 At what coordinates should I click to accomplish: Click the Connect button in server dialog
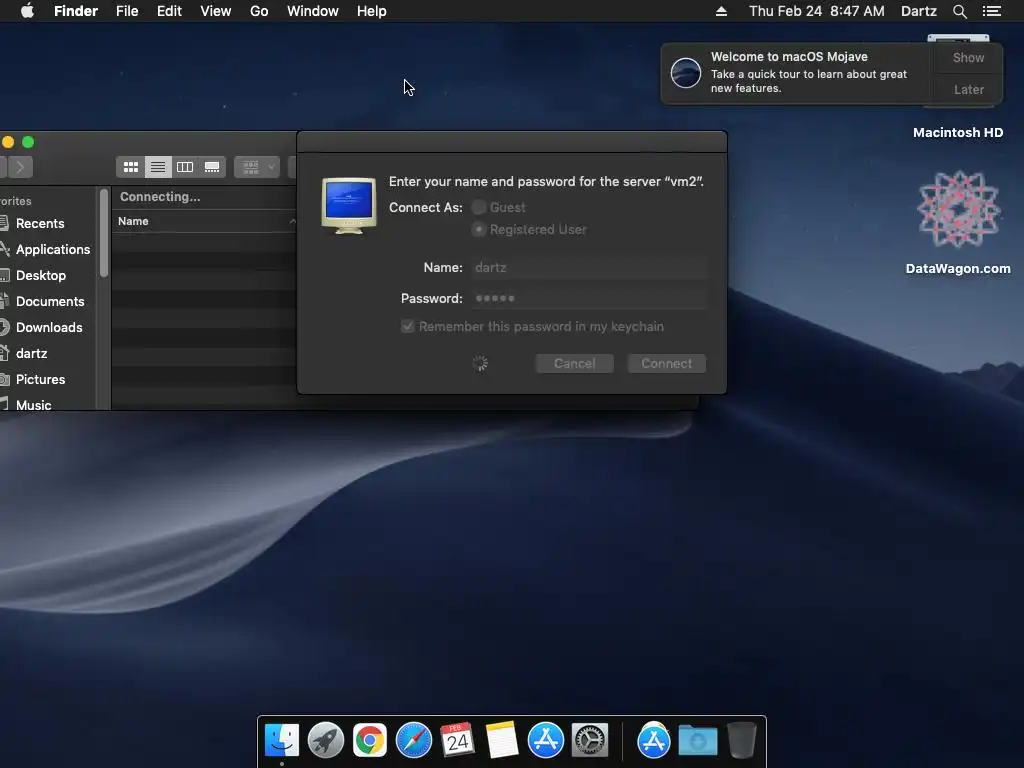(666, 363)
